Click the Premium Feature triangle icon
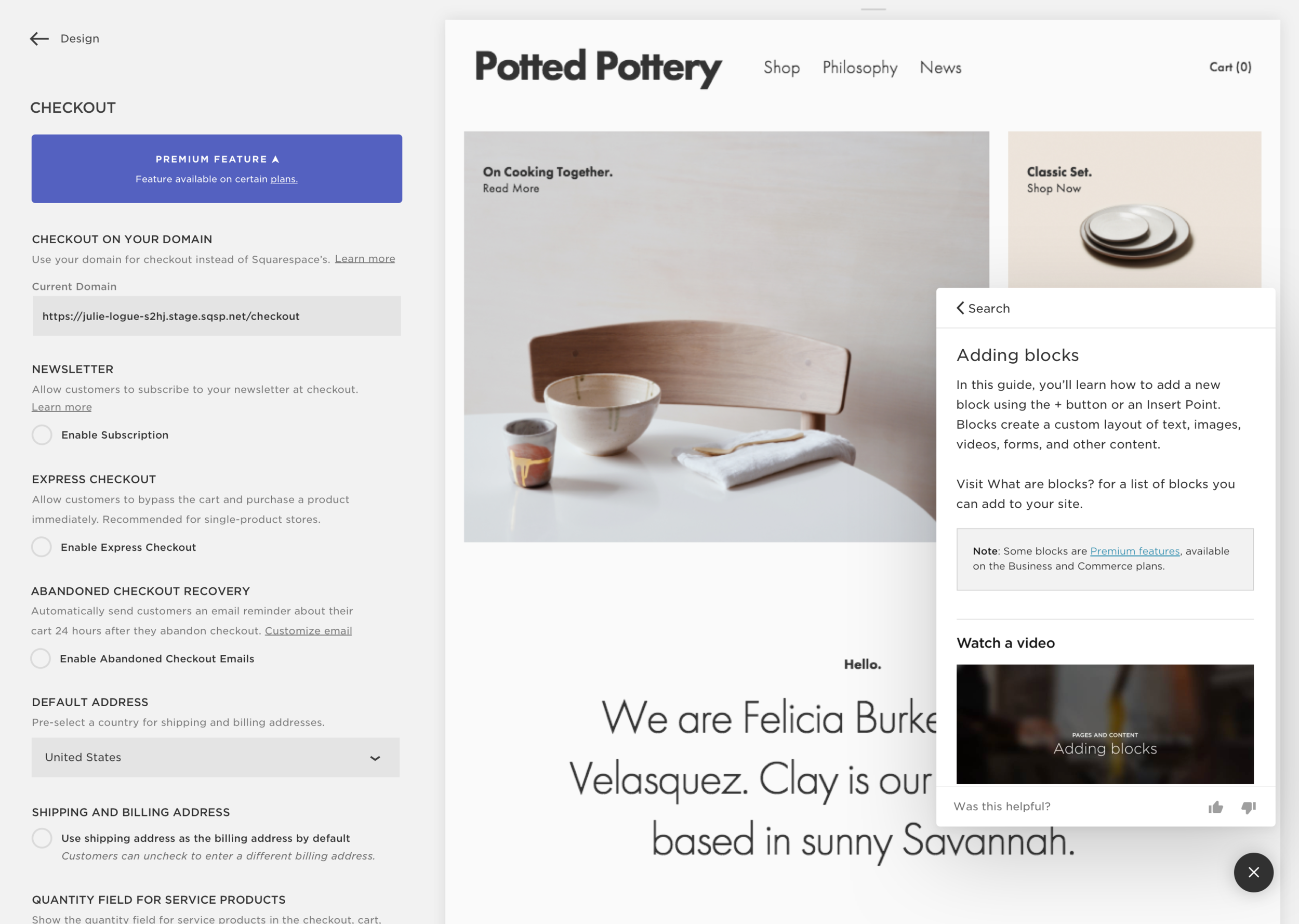This screenshot has height=924, width=1299. pos(275,160)
